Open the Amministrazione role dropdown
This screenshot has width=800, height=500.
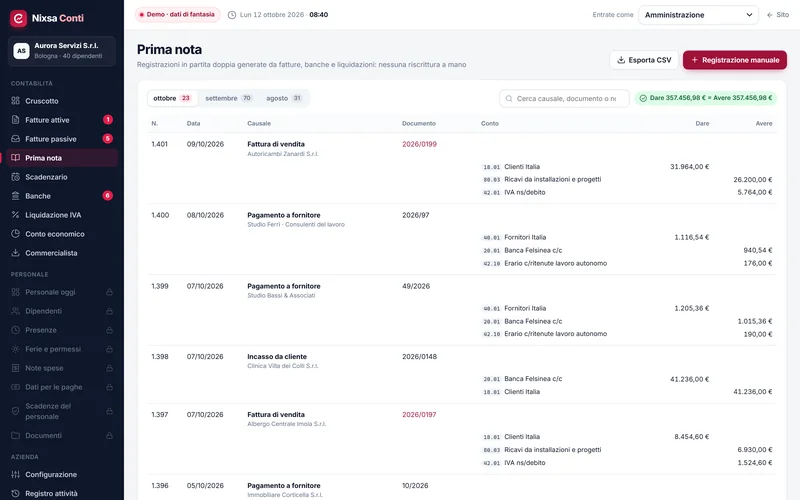click(x=698, y=15)
